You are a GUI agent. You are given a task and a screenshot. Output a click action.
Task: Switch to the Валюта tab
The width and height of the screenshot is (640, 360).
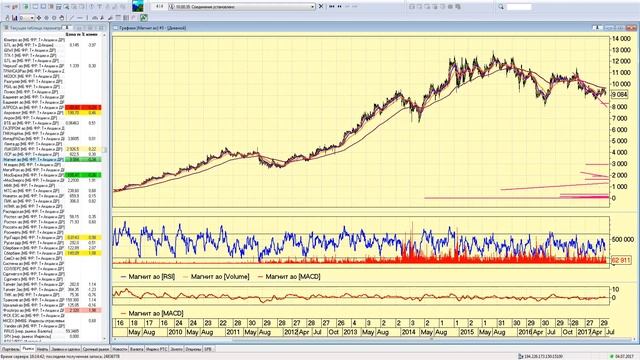[136, 349]
